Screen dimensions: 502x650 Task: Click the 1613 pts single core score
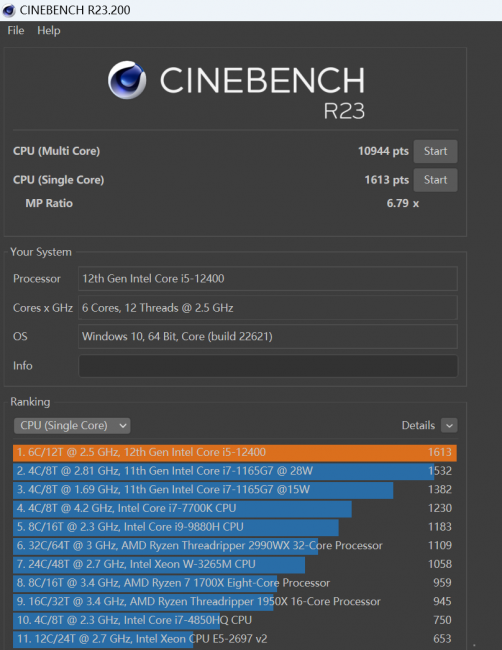coord(386,180)
